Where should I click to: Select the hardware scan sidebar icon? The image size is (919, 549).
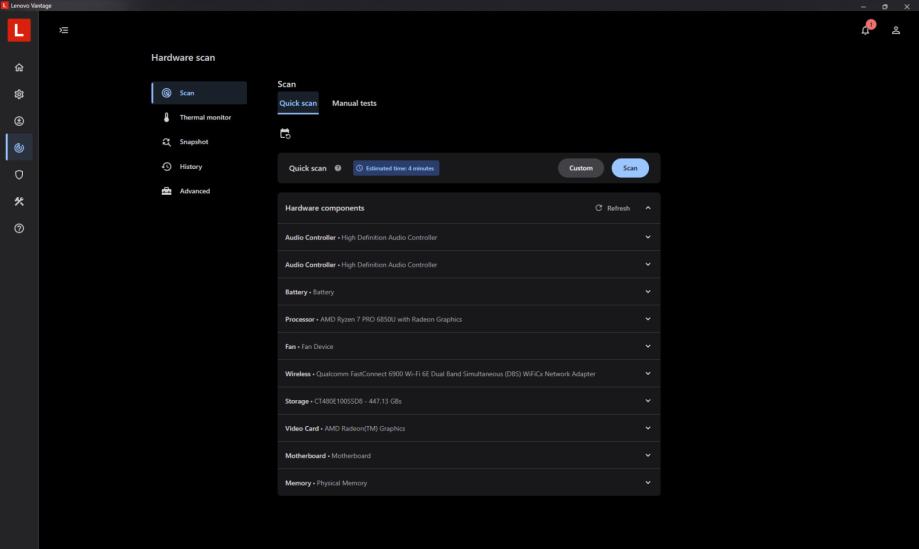[19, 148]
